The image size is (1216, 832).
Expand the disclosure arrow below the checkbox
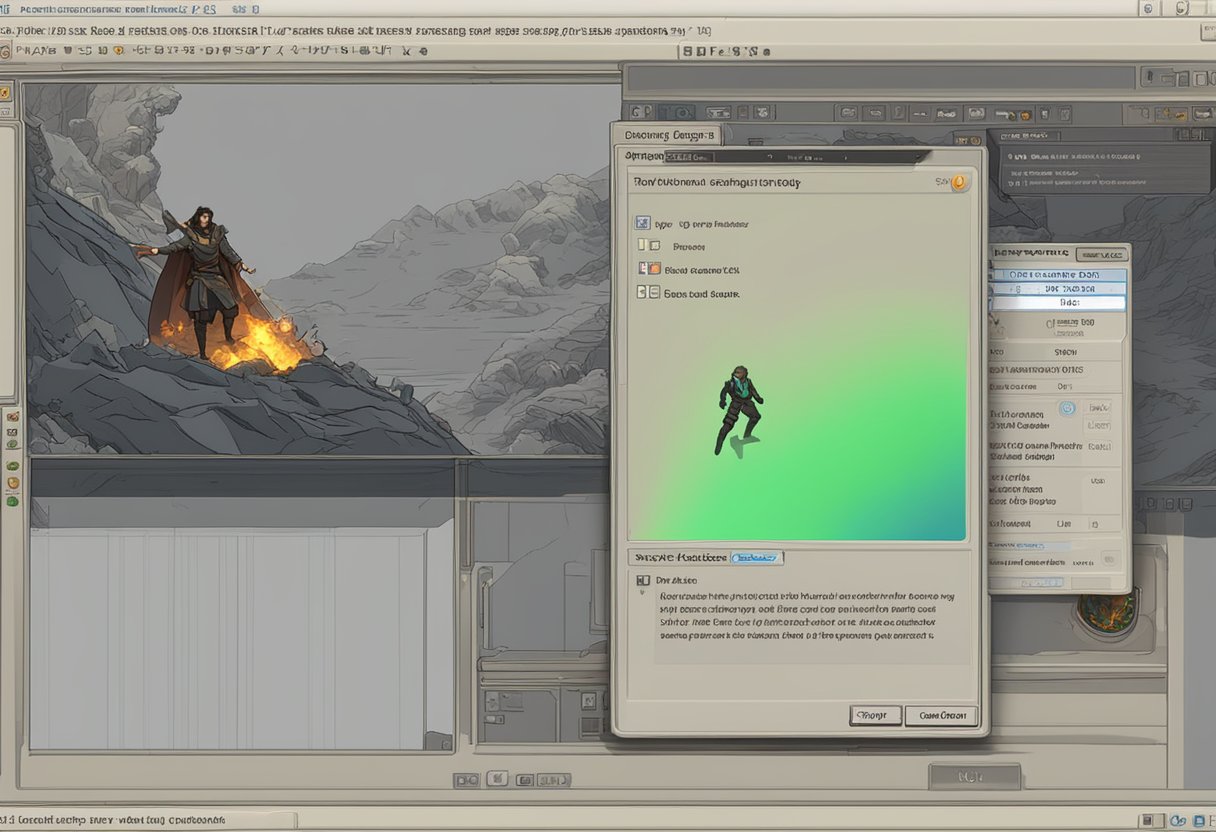coord(642,592)
